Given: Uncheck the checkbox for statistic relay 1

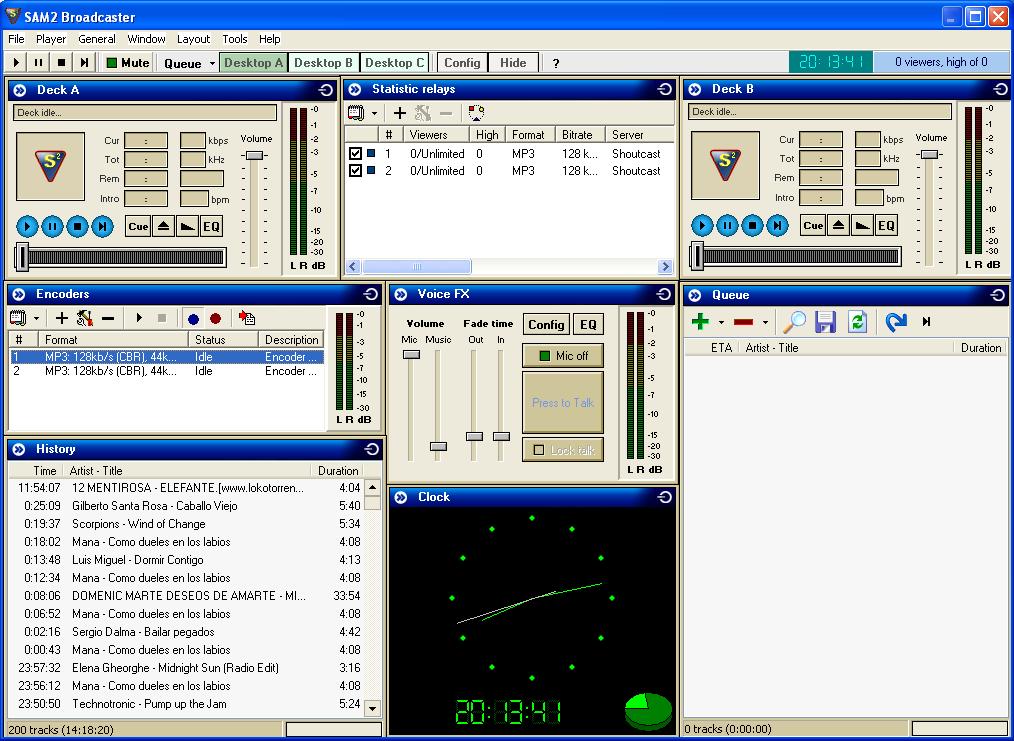Looking at the screenshot, I should (355, 154).
